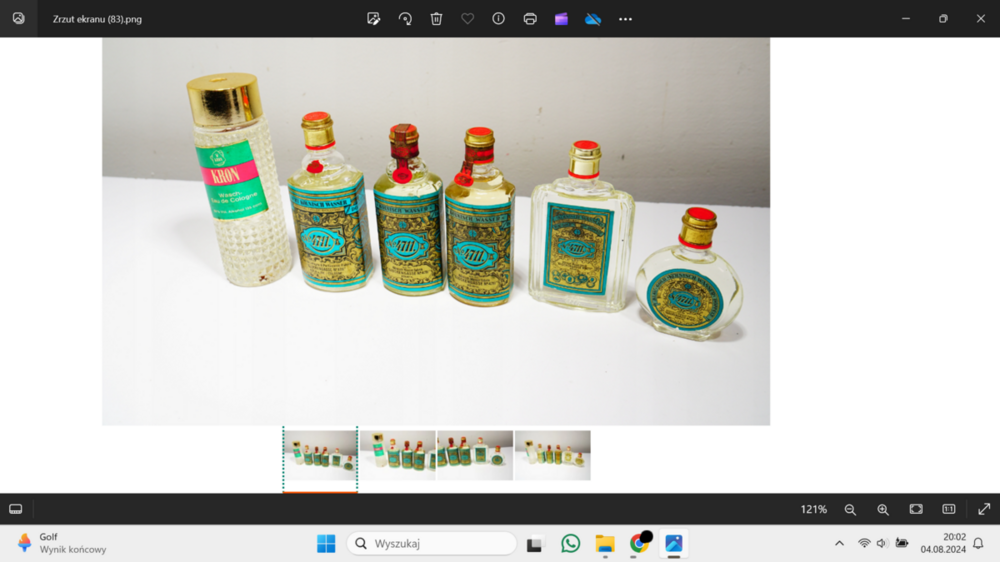1000x562 pixels.
Task: Click the Wyszukaj taskbar search box
Action: pos(432,543)
